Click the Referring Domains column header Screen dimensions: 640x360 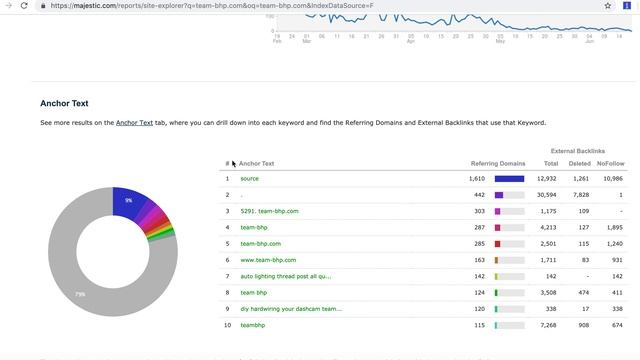pyautogui.click(x=498, y=163)
